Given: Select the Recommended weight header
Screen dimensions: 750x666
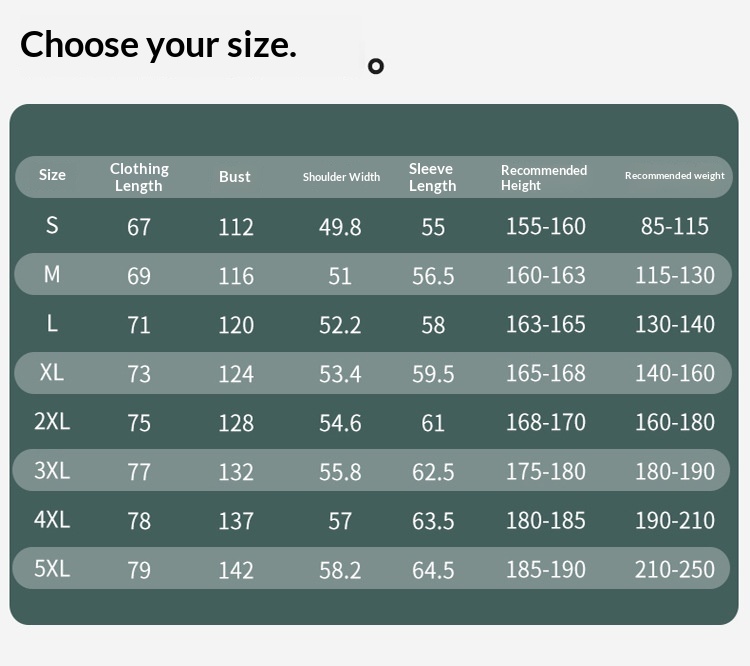Looking at the screenshot, I should pyautogui.click(x=674, y=176).
